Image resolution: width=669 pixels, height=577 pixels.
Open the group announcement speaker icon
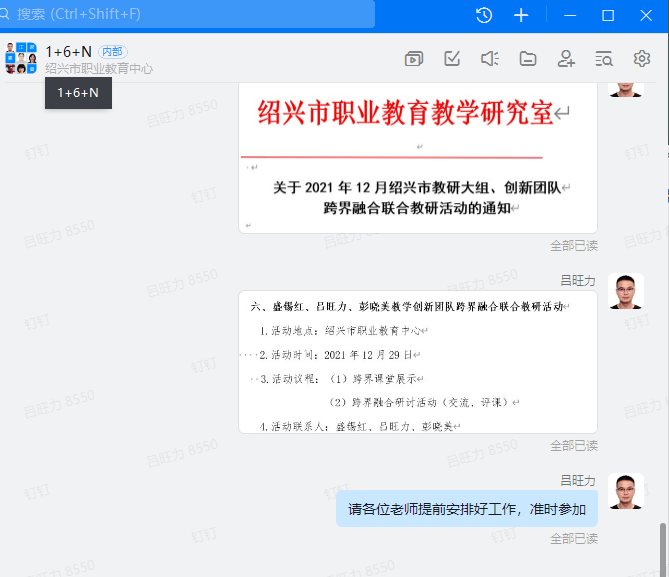click(x=489, y=59)
